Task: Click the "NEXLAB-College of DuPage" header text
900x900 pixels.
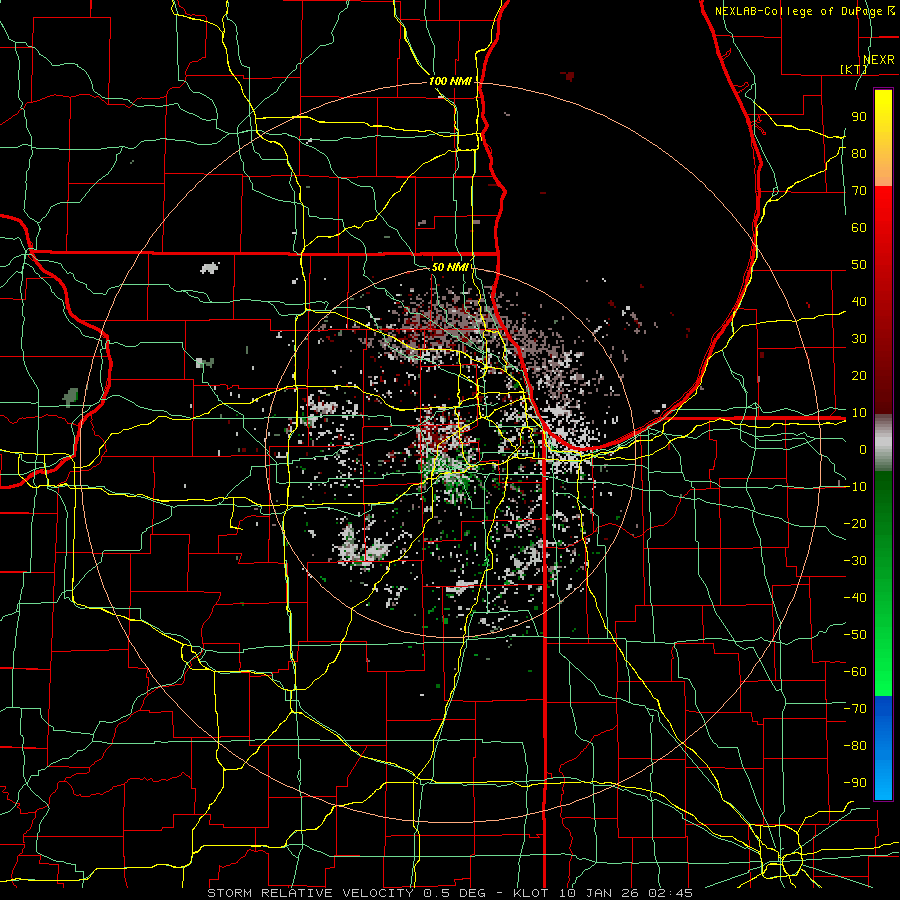Action: pos(798,11)
